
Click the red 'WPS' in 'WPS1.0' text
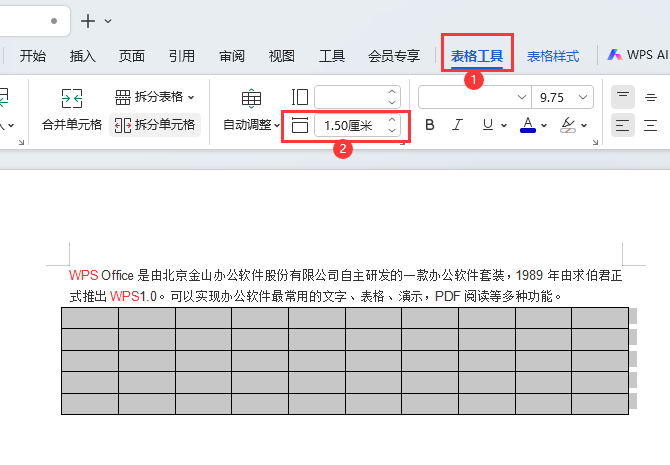point(125,296)
